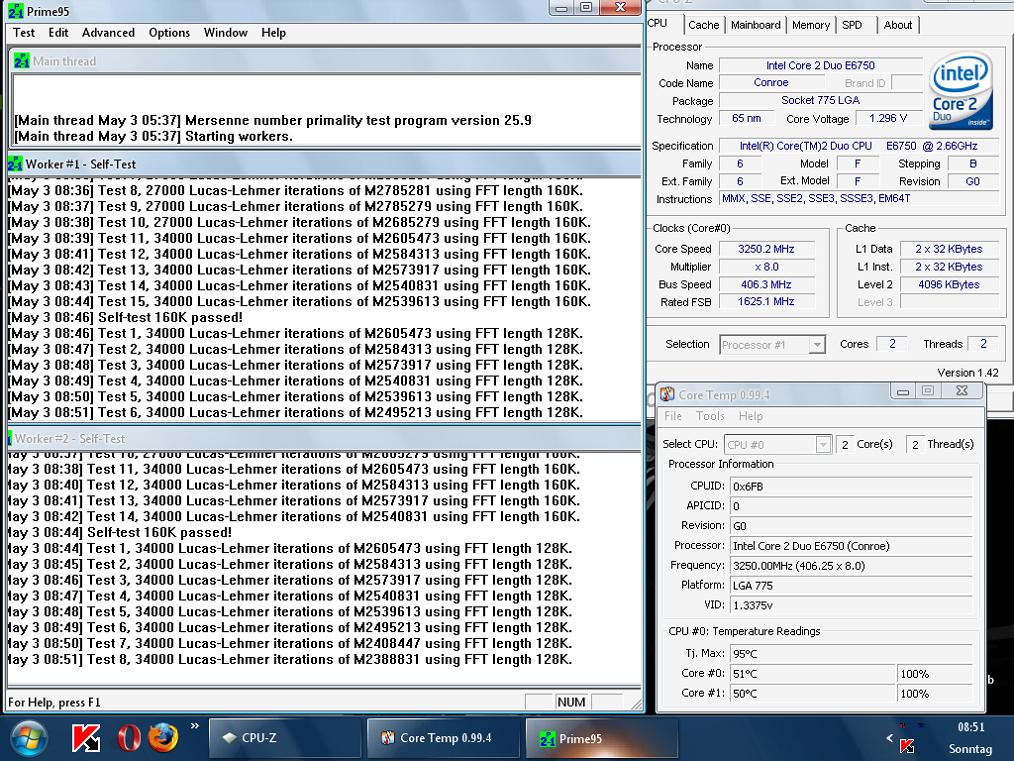Click the Level 2 cache value 4096 KBytes

tap(948, 284)
